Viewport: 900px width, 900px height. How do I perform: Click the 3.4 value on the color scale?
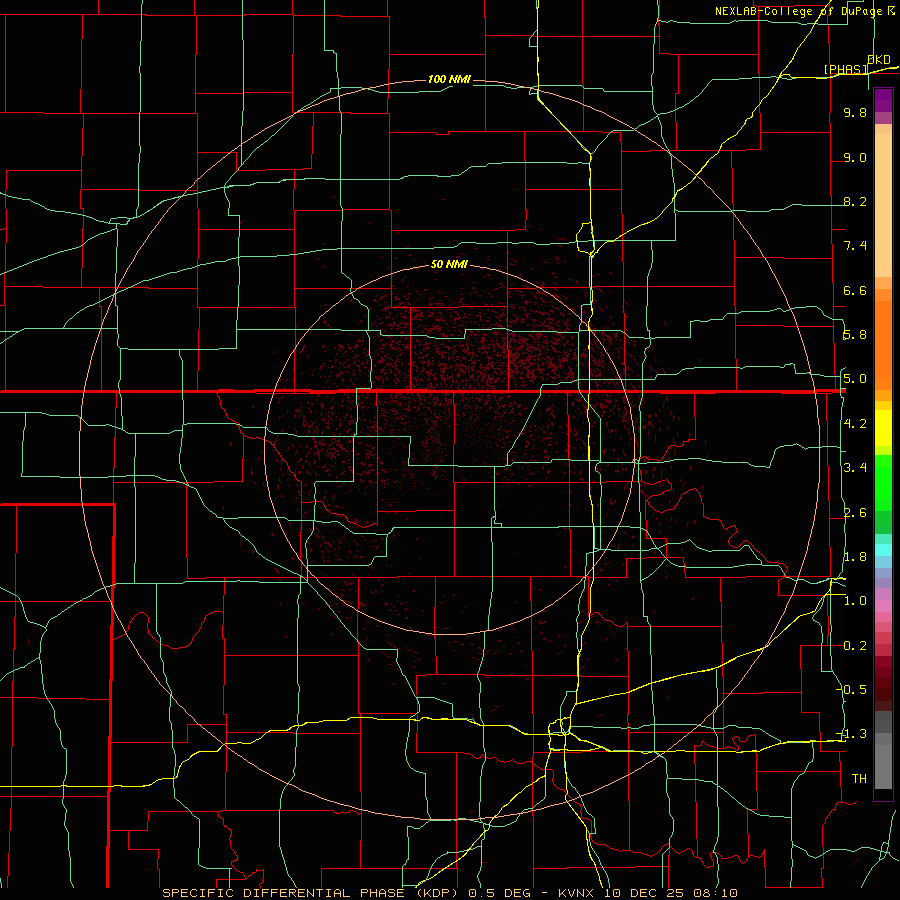point(855,468)
